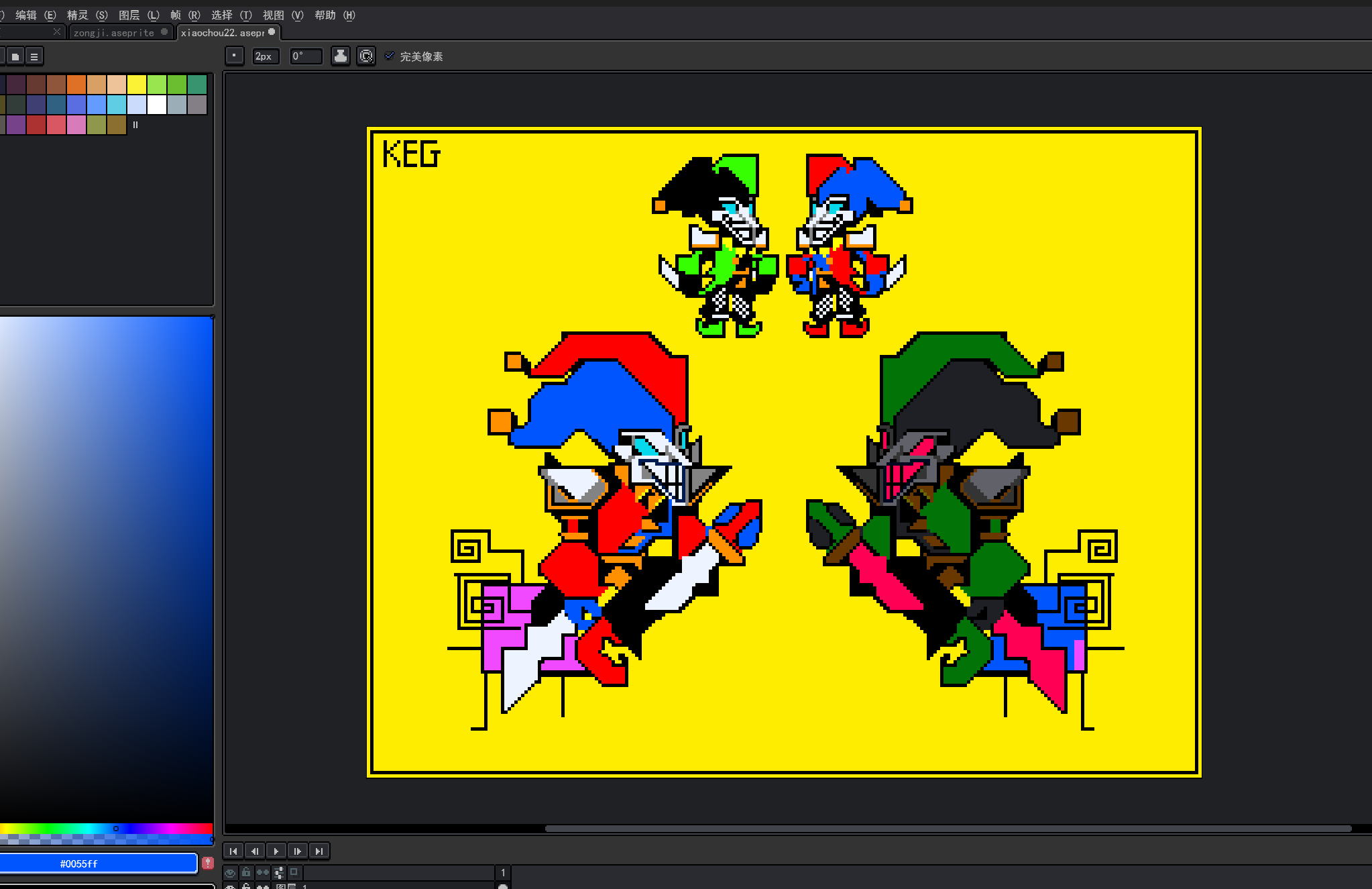Viewport: 1372px width, 889px height.
Task: Open the 精灵 (S) menu
Action: point(87,15)
